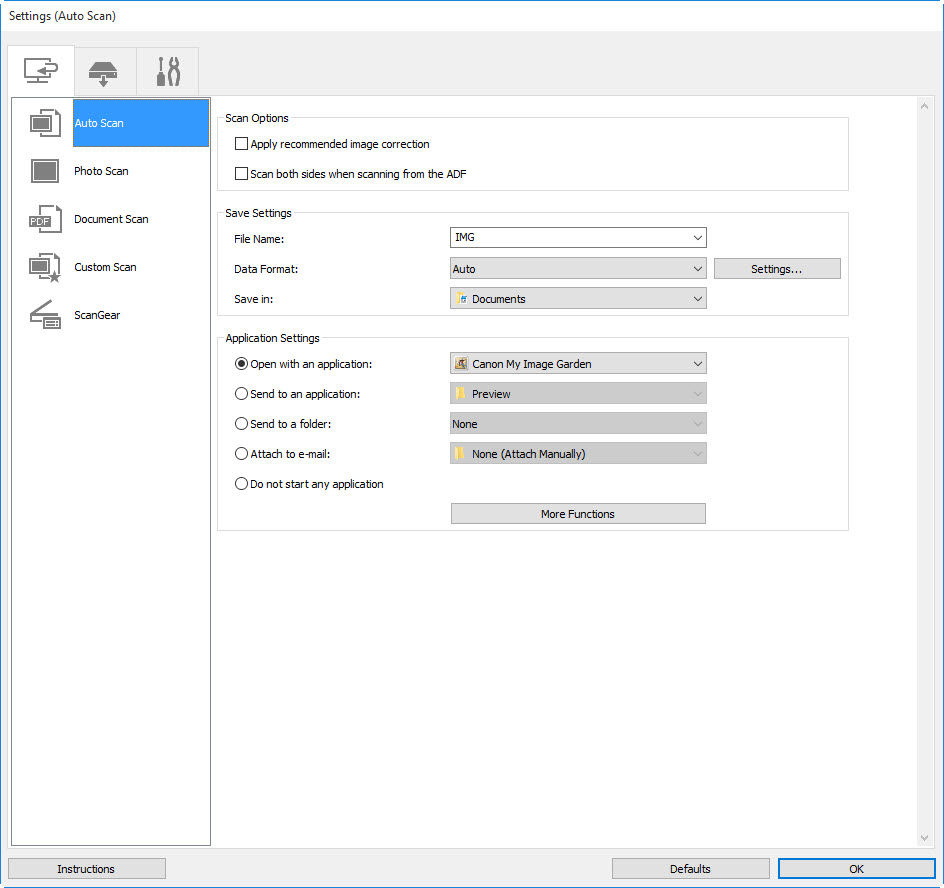Open the File Name dropdown

[x=699, y=237]
